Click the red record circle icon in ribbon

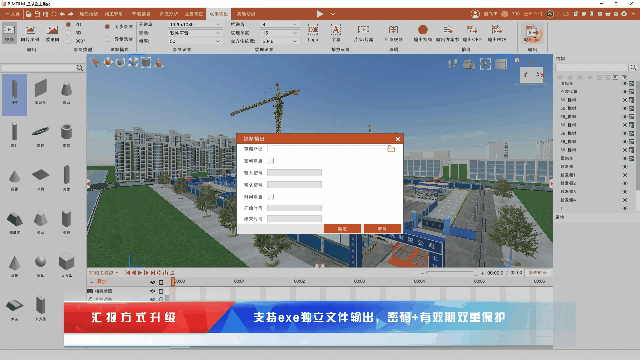tap(422, 30)
